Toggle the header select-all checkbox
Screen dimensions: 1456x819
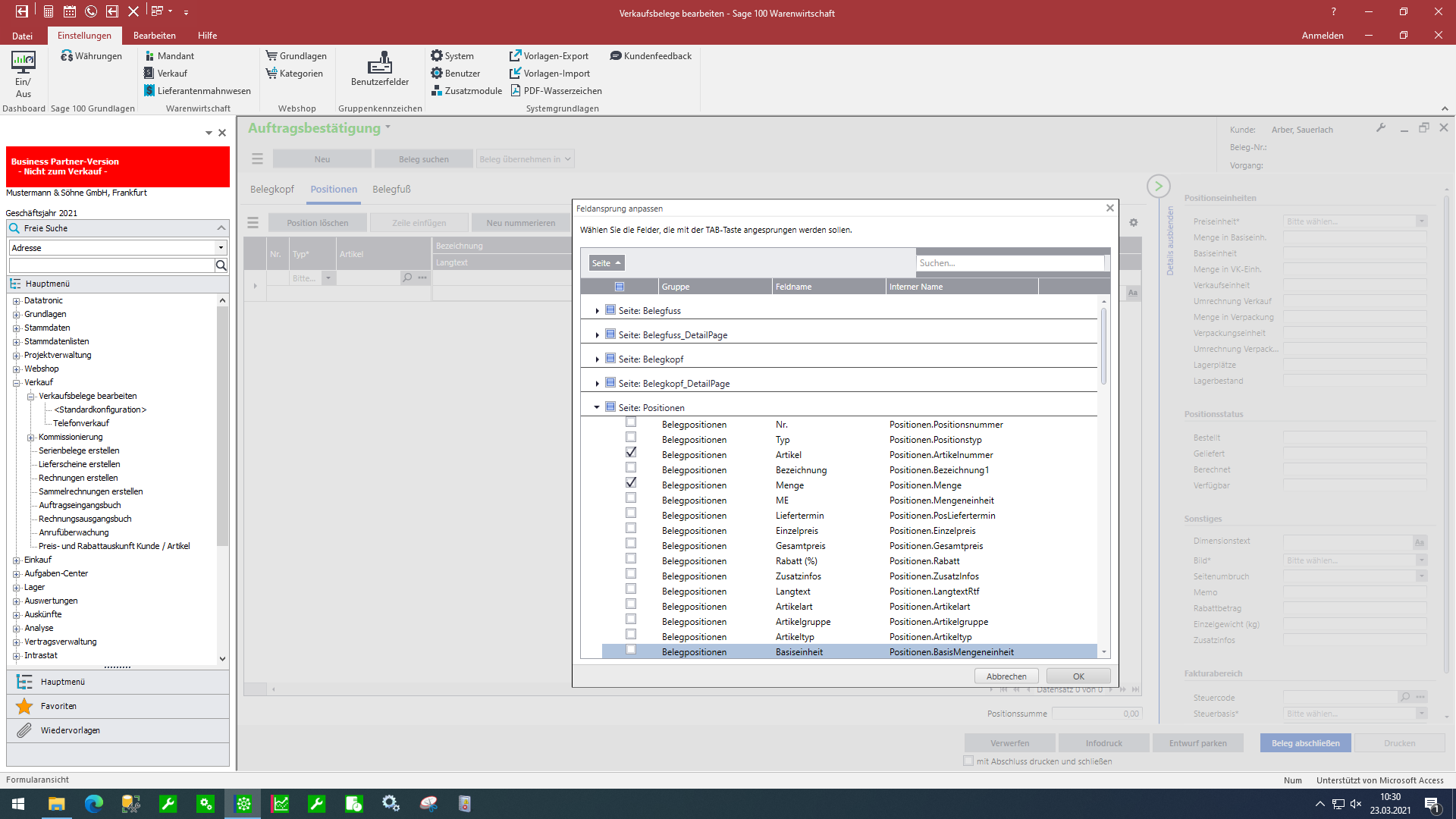point(620,287)
